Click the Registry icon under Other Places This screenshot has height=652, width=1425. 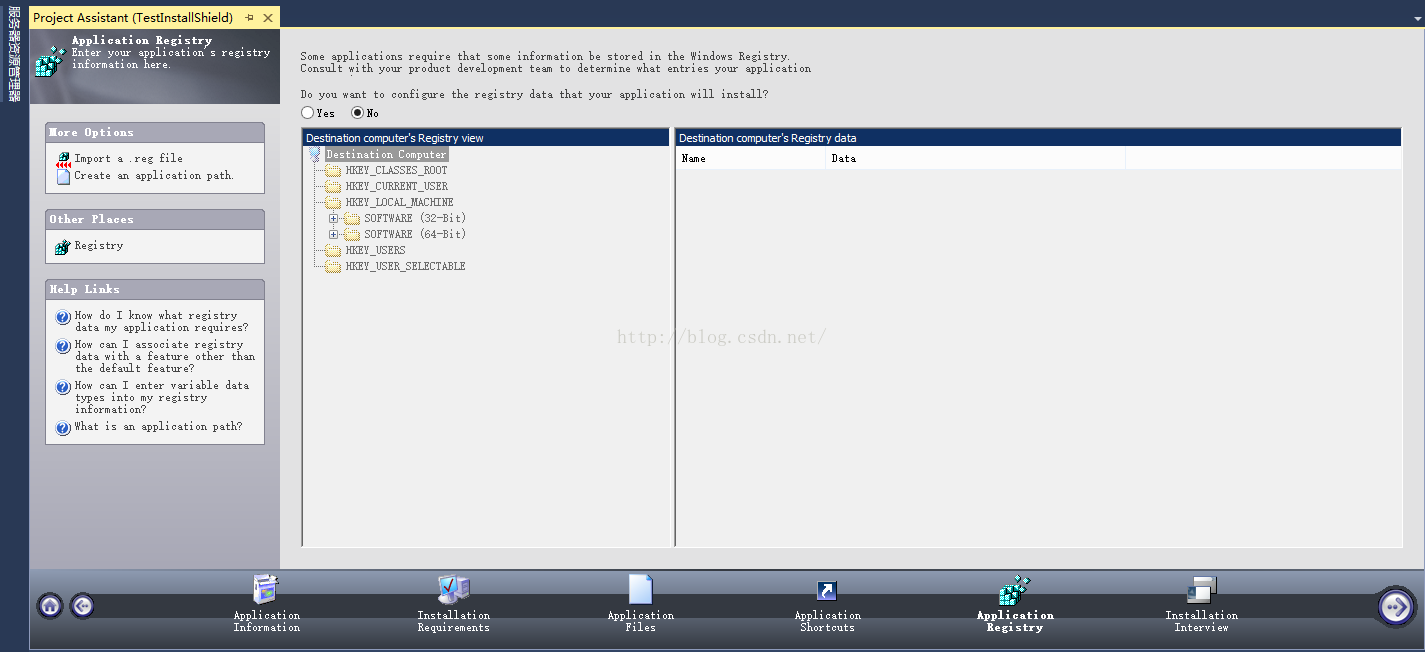63,246
